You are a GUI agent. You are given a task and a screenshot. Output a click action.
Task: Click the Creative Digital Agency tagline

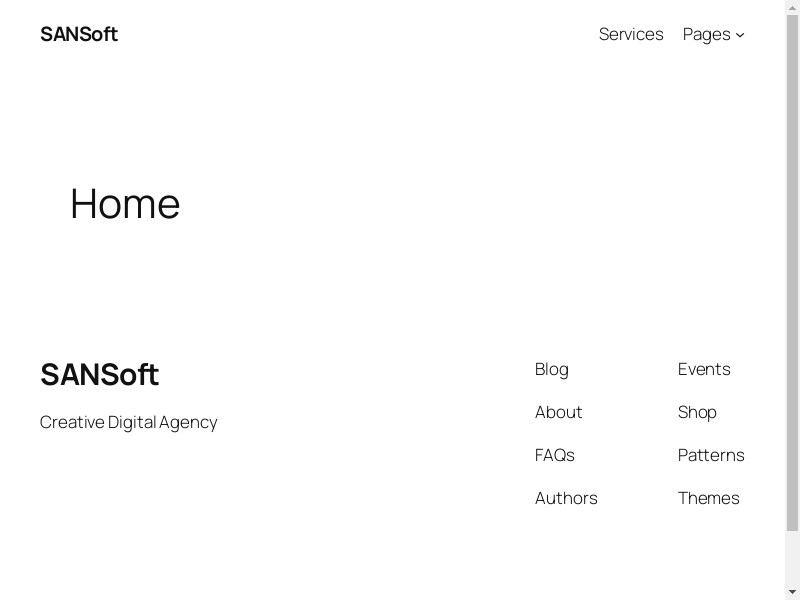click(128, 422)
